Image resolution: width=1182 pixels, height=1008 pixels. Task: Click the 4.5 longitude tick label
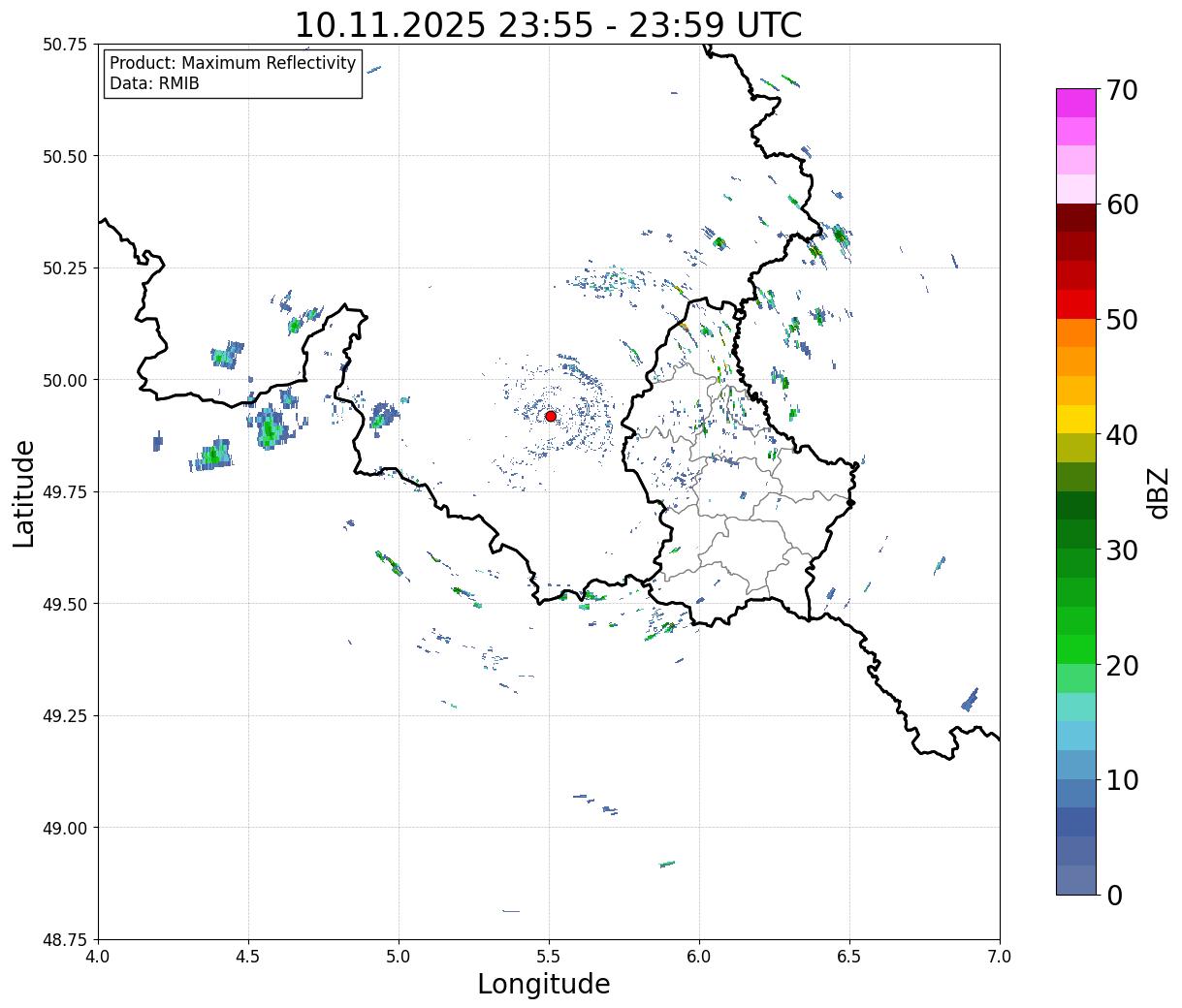pos(248,957)
